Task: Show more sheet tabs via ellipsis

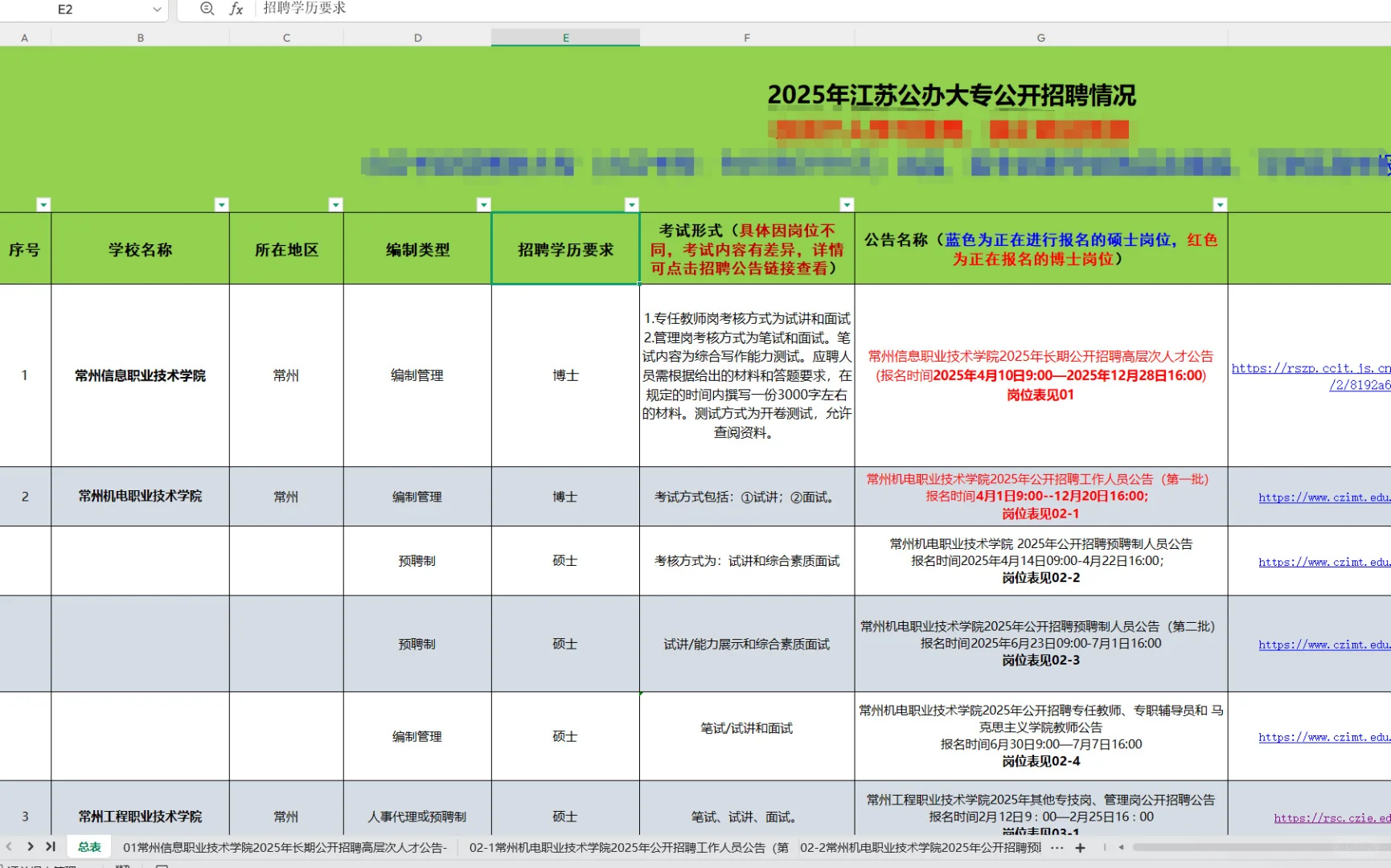Action: pos(1057,847)
